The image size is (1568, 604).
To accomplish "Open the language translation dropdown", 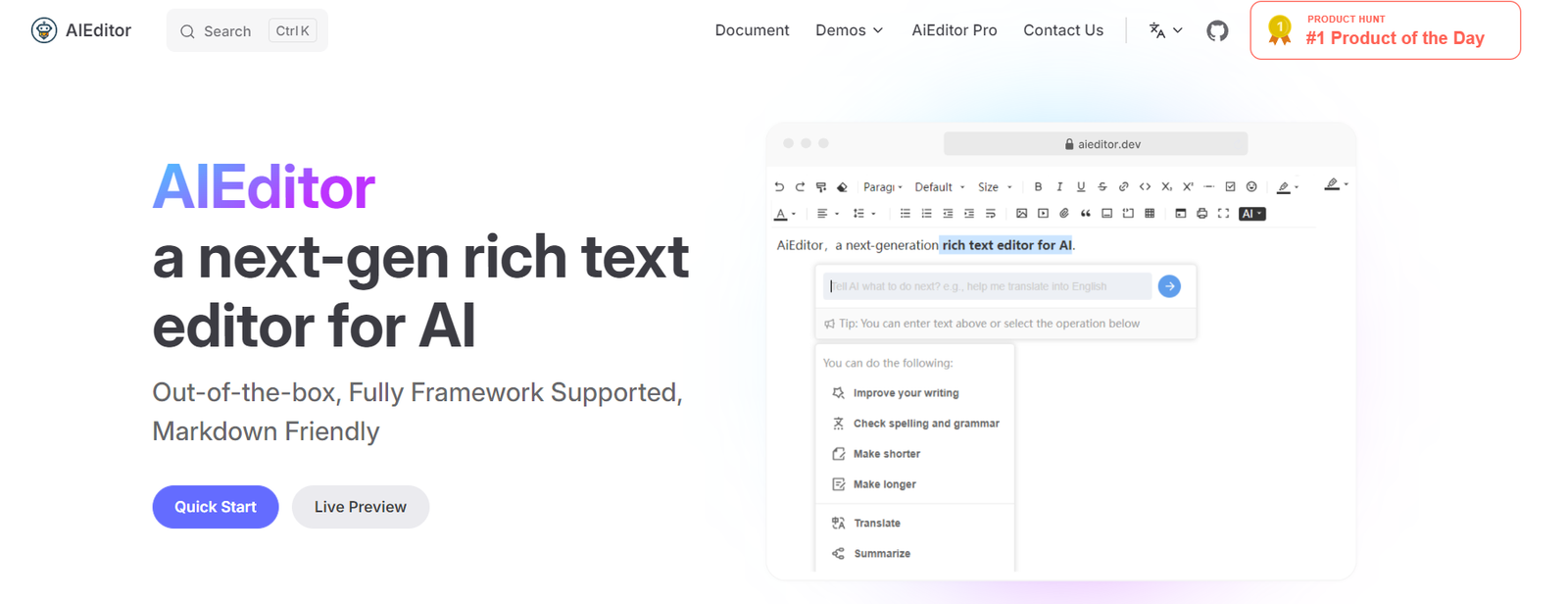I will click(x=1165, y=30).
